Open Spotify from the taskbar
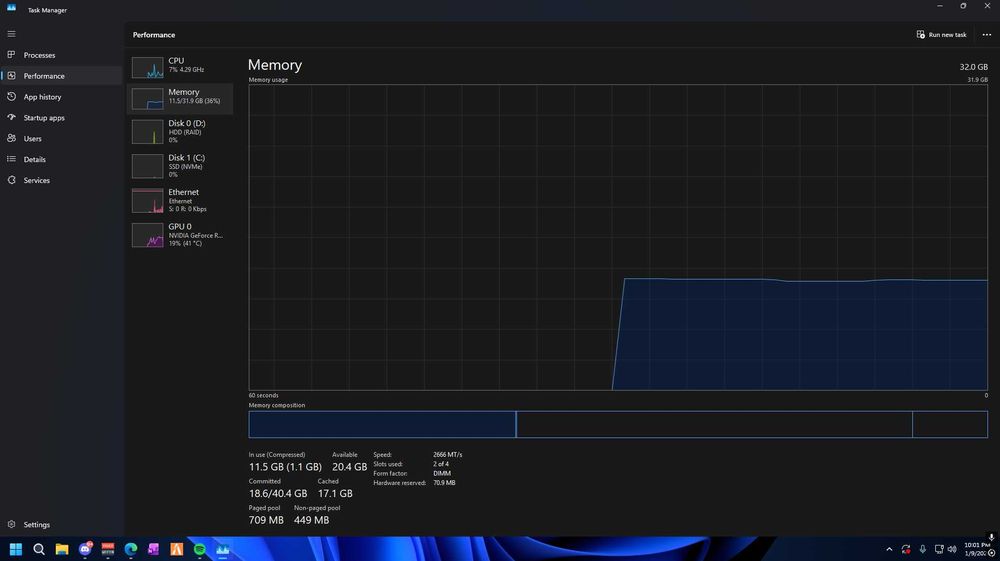1000x561 pixels. tap(200, 549)
